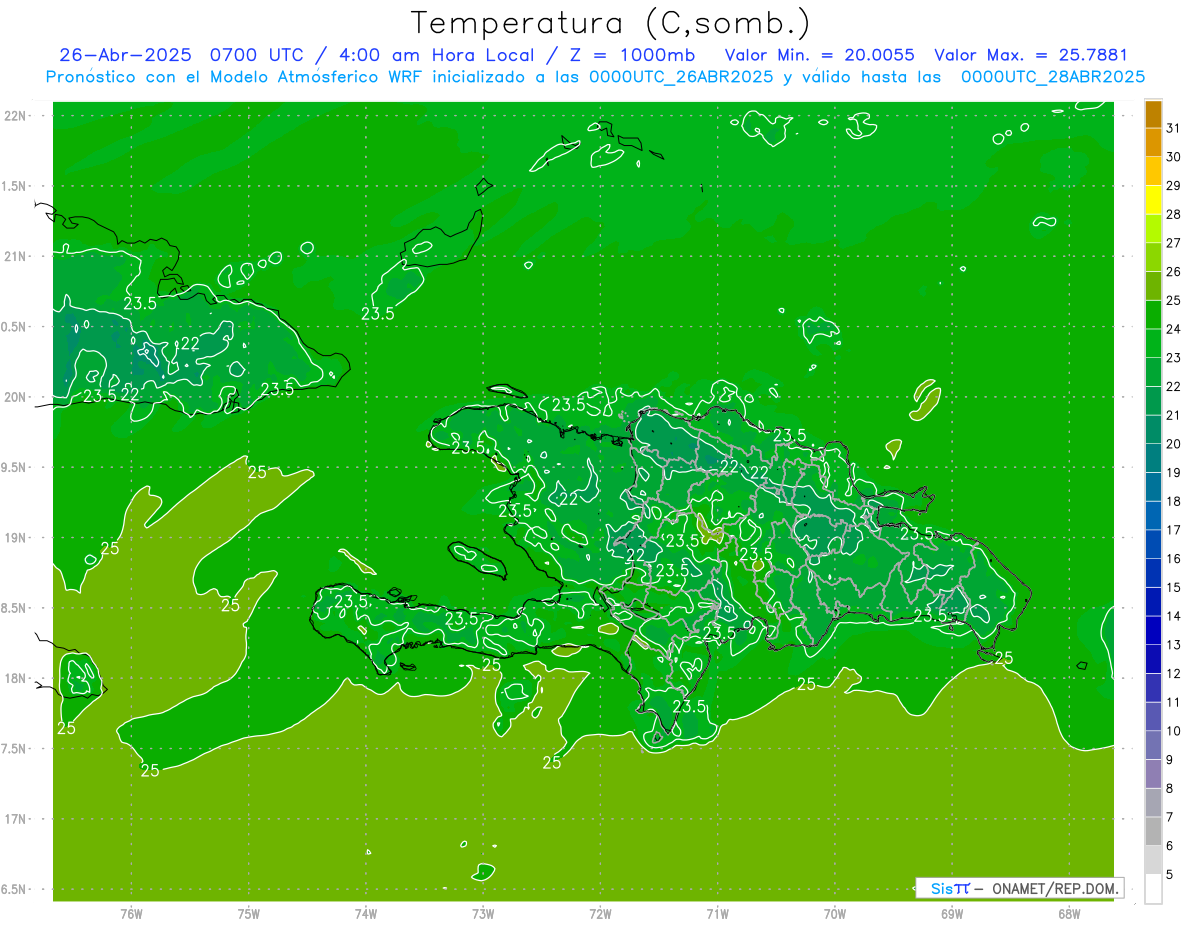
Task: Click the 'ONAMET/REP.DOM.' credit label
Action: (x=1054, y=888)
